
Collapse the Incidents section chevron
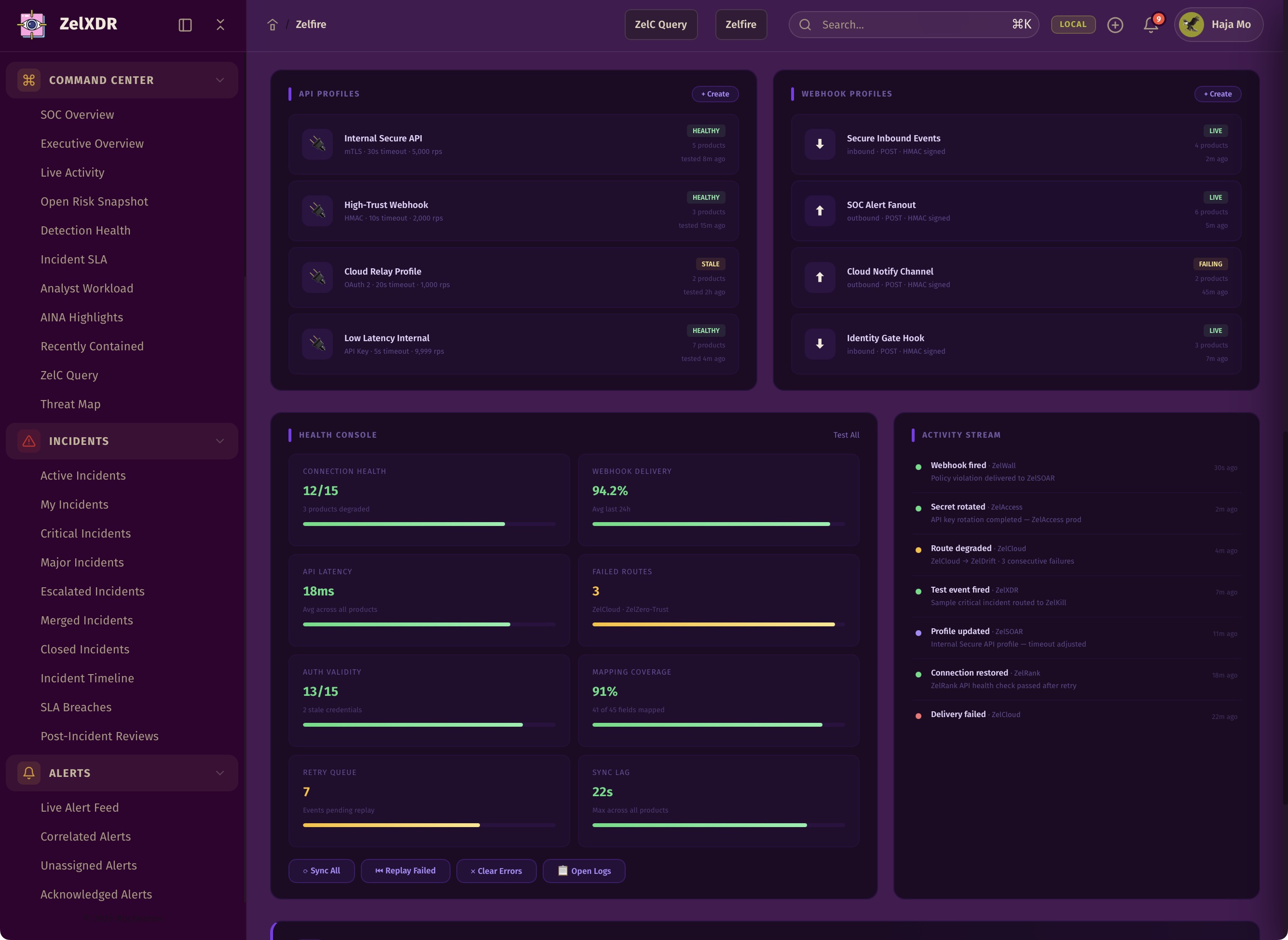click(x=219, y=441)
